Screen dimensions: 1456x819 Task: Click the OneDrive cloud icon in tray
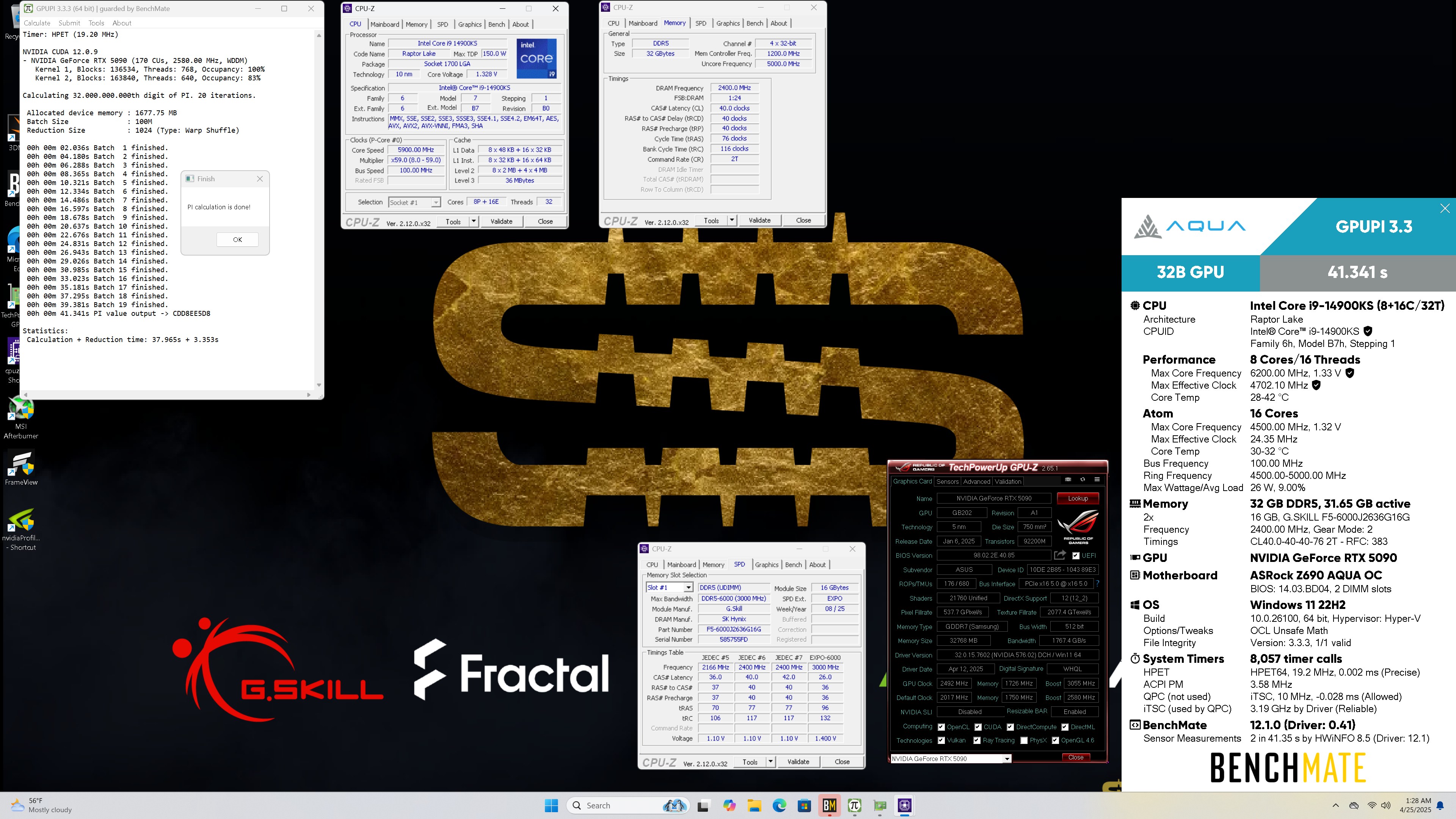click(1354, 805)
